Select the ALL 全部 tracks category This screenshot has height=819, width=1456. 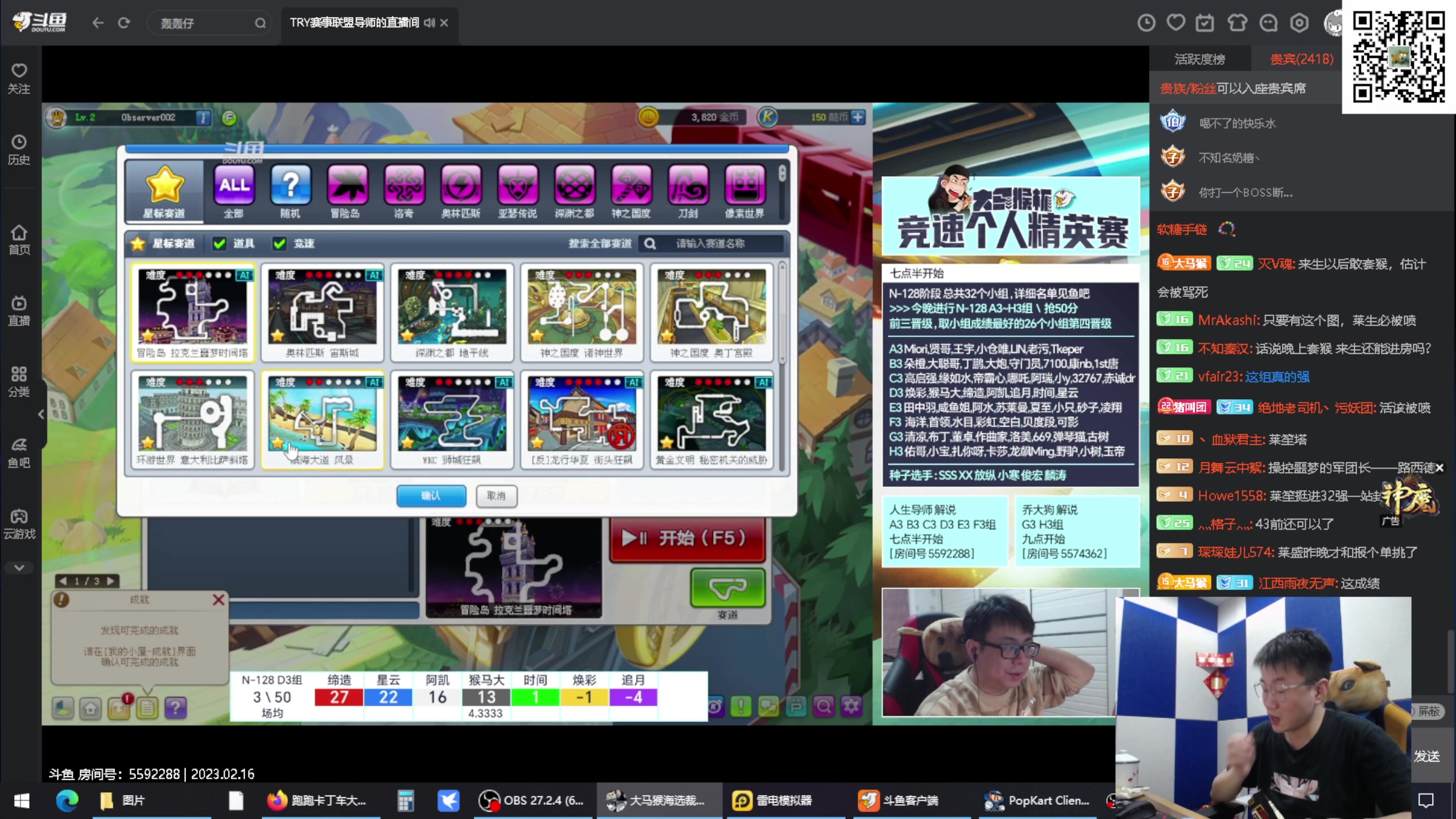[234, 185]
